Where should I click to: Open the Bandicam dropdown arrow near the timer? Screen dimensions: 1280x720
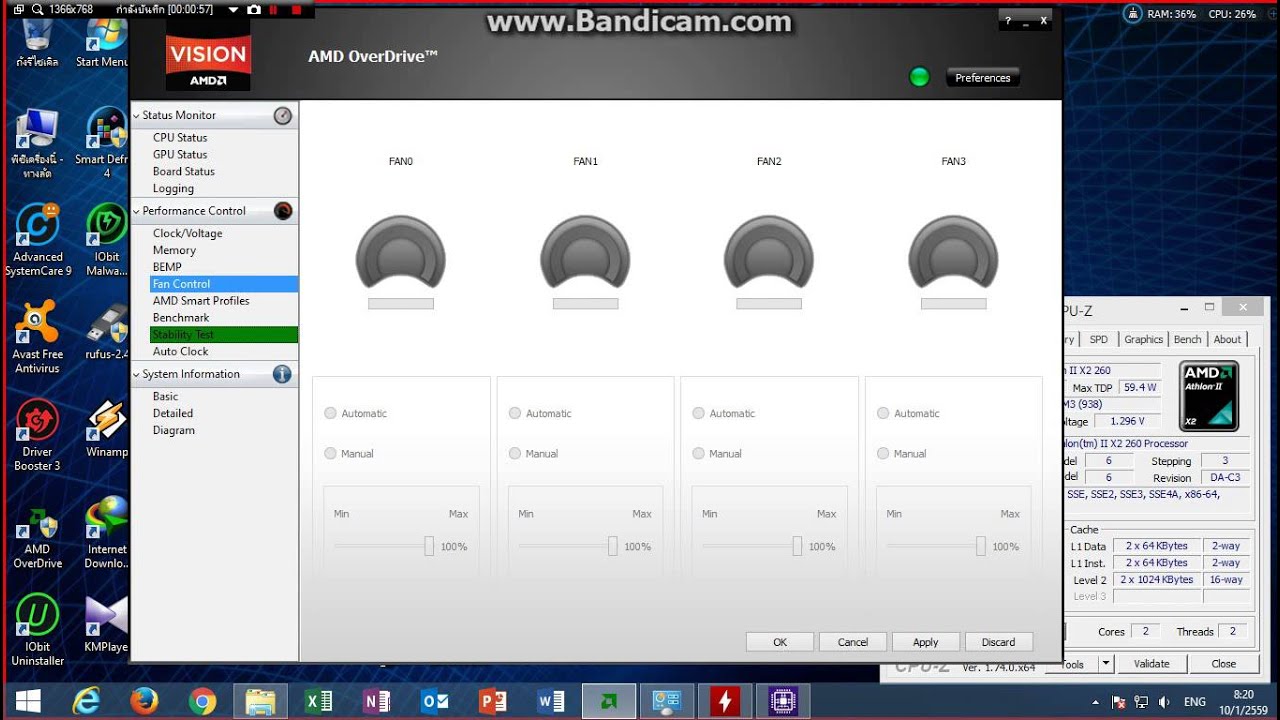(233, 10)
